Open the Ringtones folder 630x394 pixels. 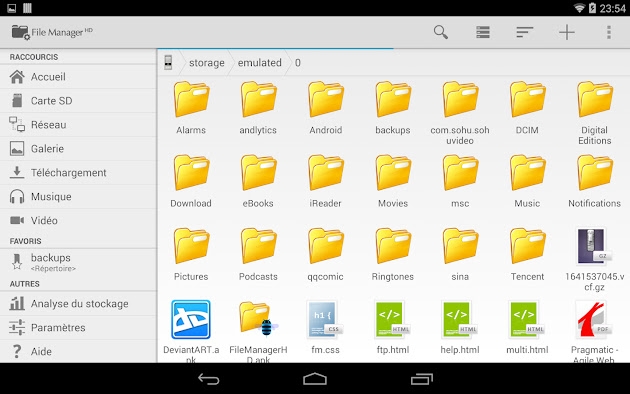click(x=393, y=254)
